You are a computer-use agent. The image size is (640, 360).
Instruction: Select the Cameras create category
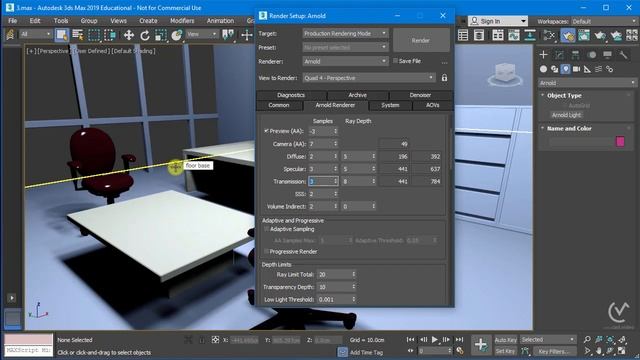tap(576, 69)
